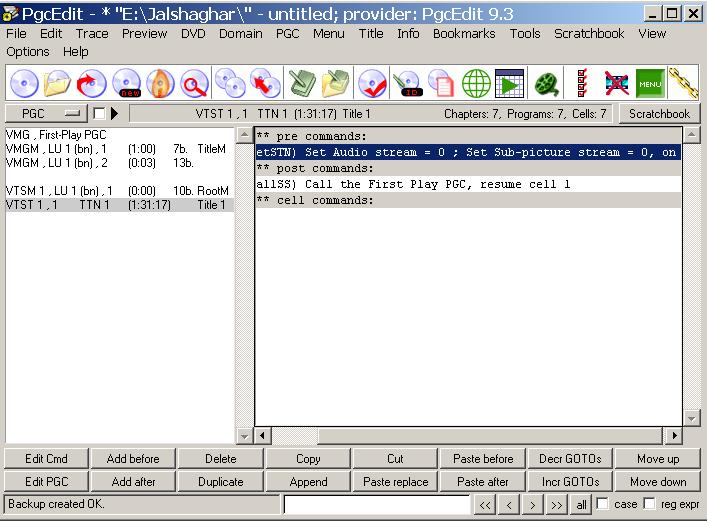Click the 'Backup created OK.' status text
The height and width of the screenshot is (521, 707).
tap(56, 503)
